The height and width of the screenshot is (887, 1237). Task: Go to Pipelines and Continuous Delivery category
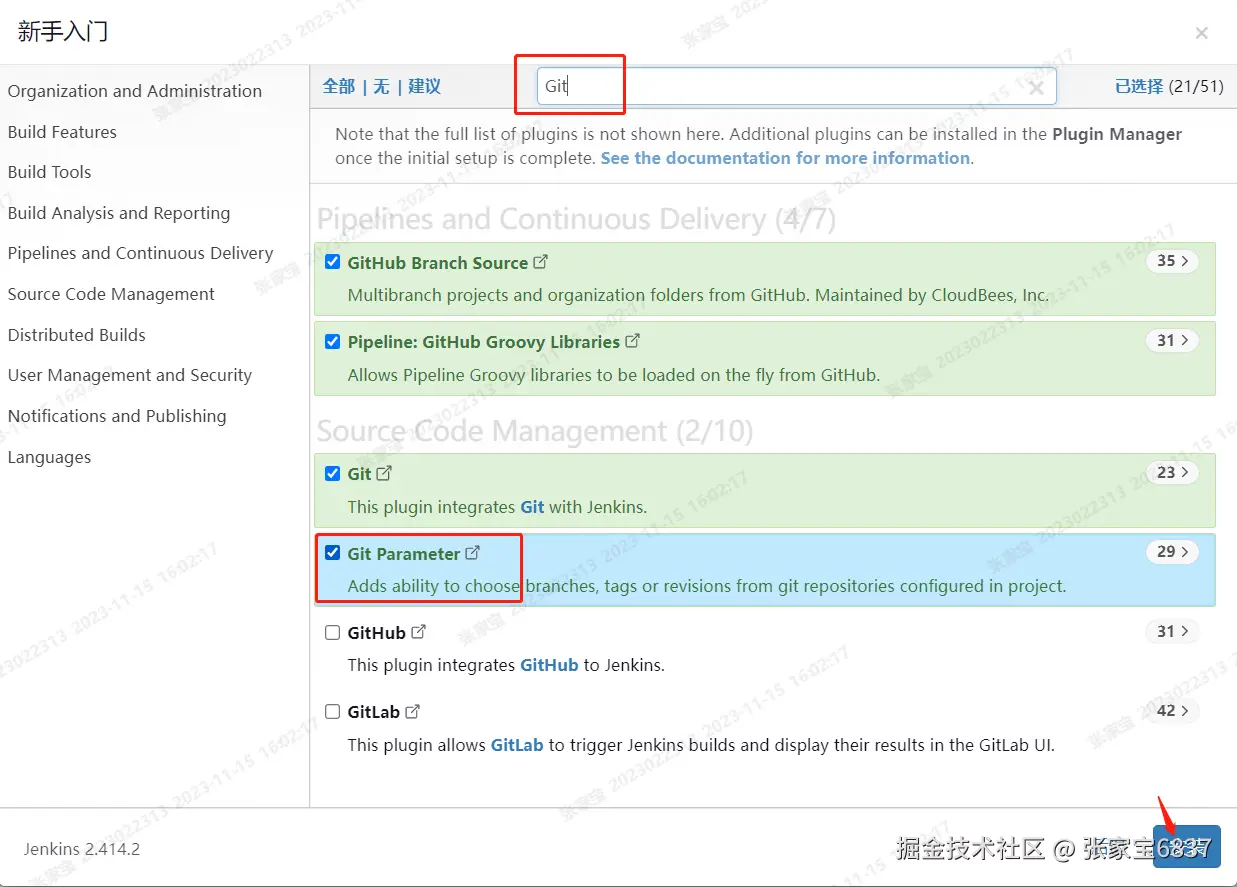point(140,253)
